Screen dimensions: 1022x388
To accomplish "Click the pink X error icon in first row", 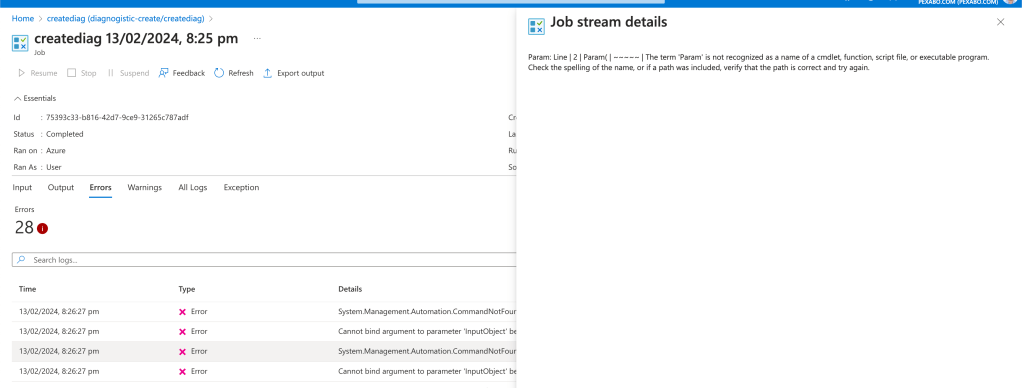I will (x=182, y=312).
